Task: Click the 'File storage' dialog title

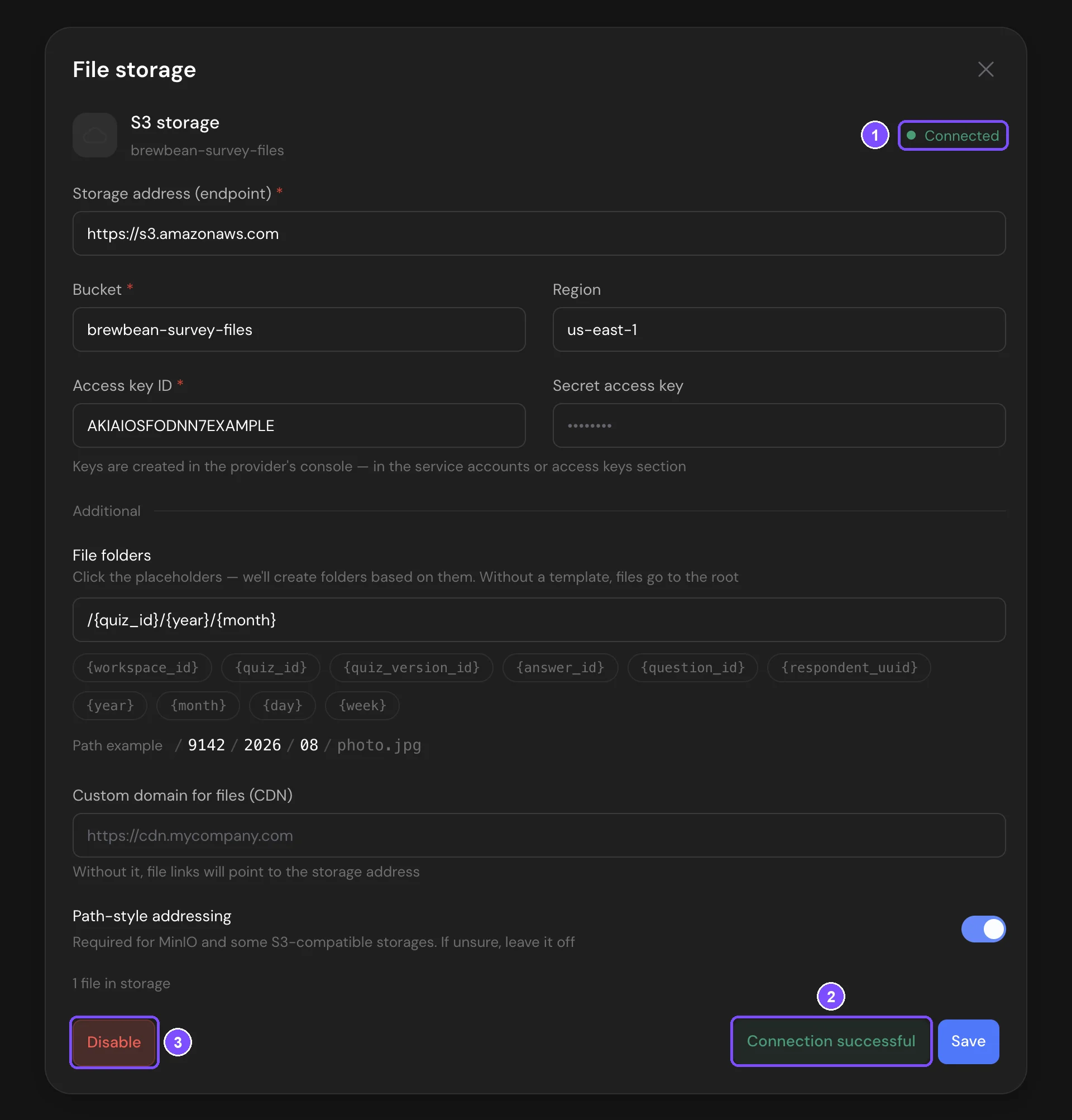Action: pos(135,69)
